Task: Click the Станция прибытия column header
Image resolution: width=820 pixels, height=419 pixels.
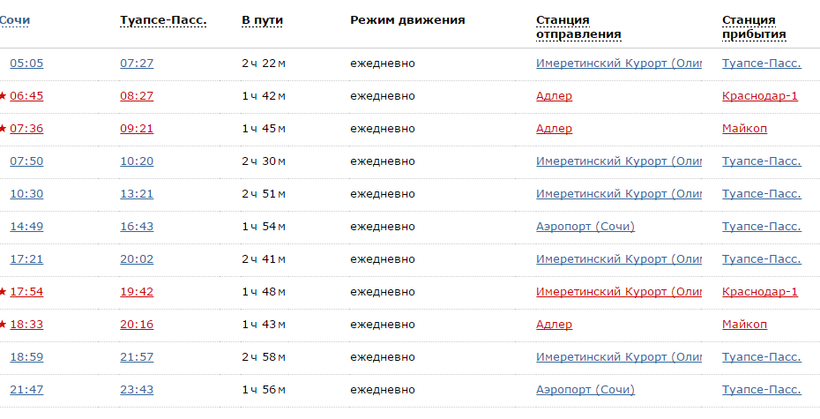Action: (753, 27)
